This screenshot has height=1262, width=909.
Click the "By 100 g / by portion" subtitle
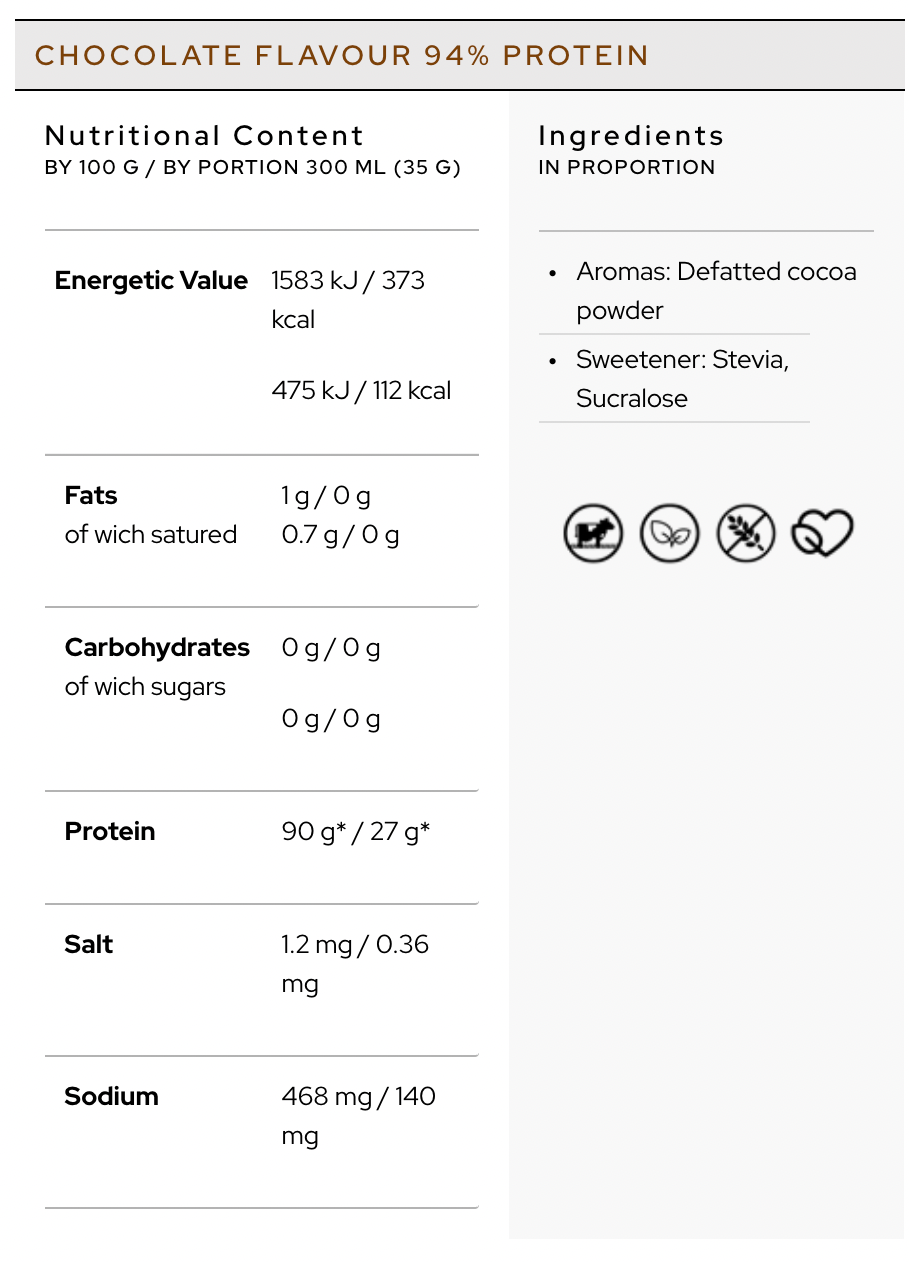pyautogui.click(x=253, y=168)
